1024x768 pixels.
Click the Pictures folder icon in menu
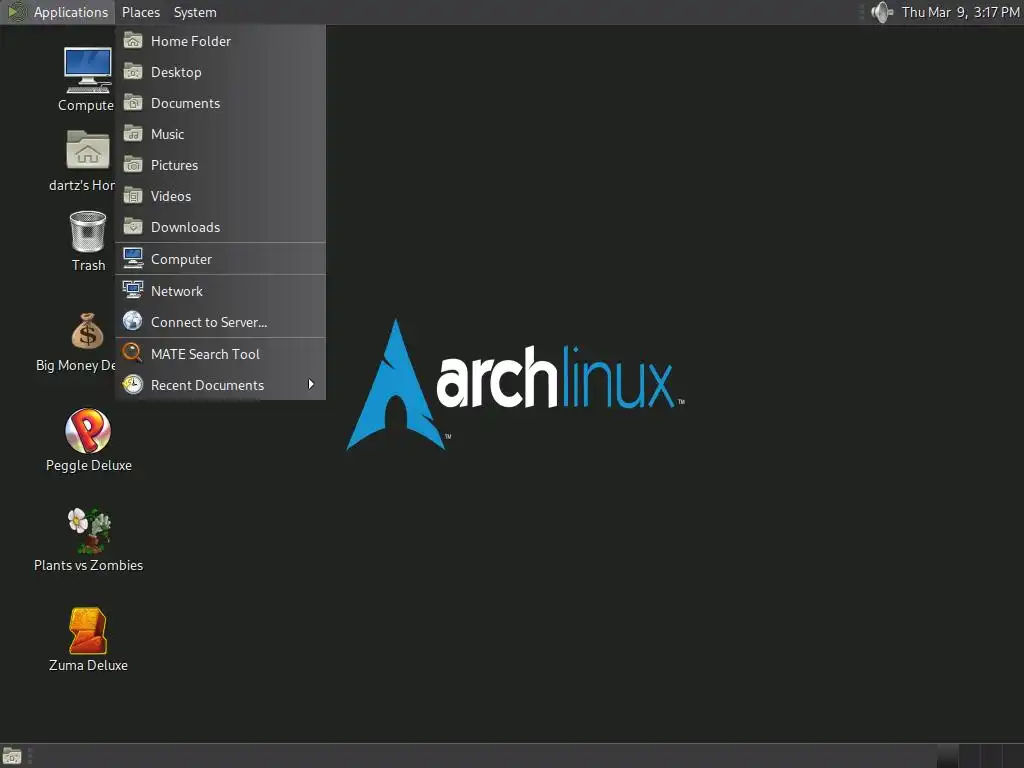click(x=133, y=165)
